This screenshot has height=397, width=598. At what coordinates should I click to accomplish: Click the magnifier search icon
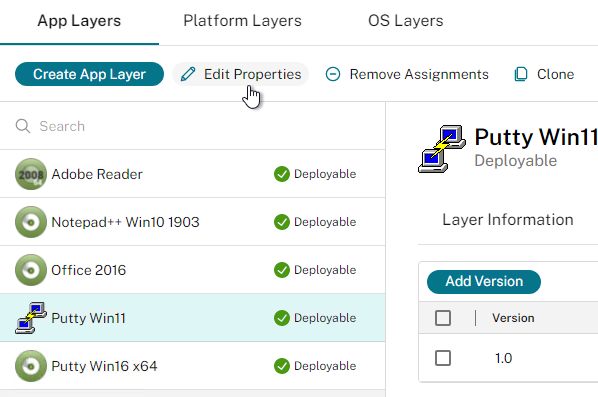click(x=23, y=126)
